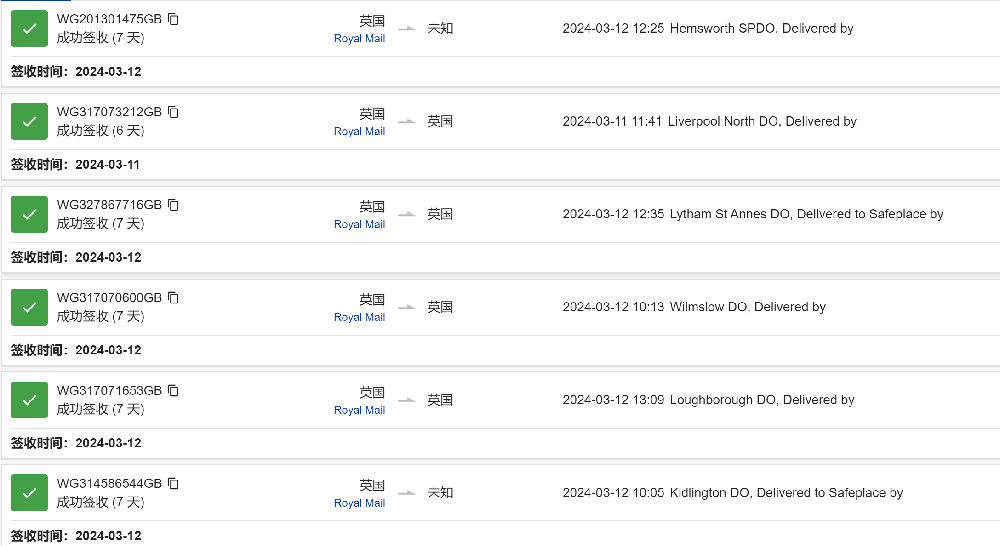Copy tracking number WG327867716GB

(x=173, y=205)
